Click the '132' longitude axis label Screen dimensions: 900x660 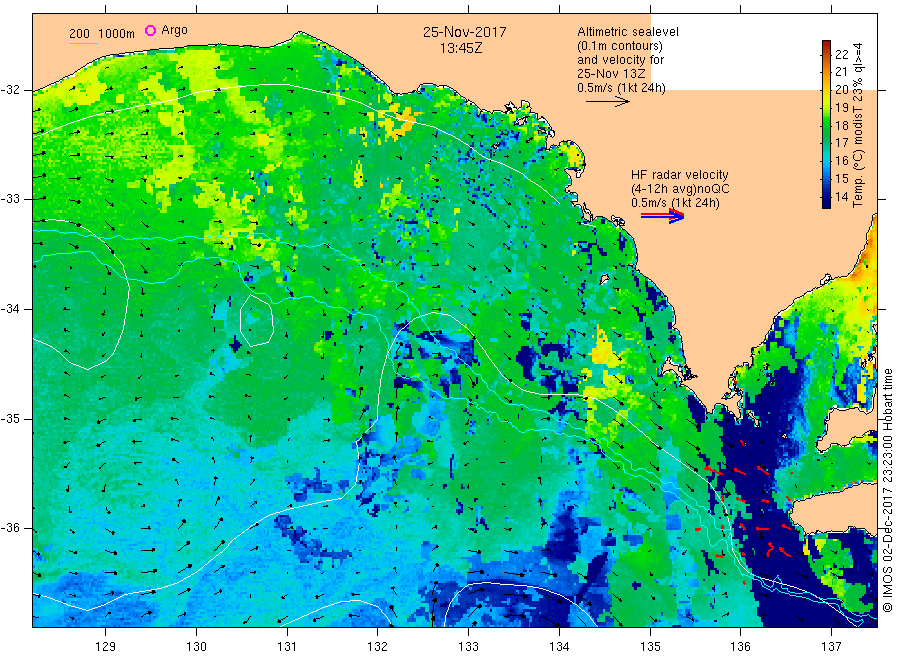coord(378,647)
